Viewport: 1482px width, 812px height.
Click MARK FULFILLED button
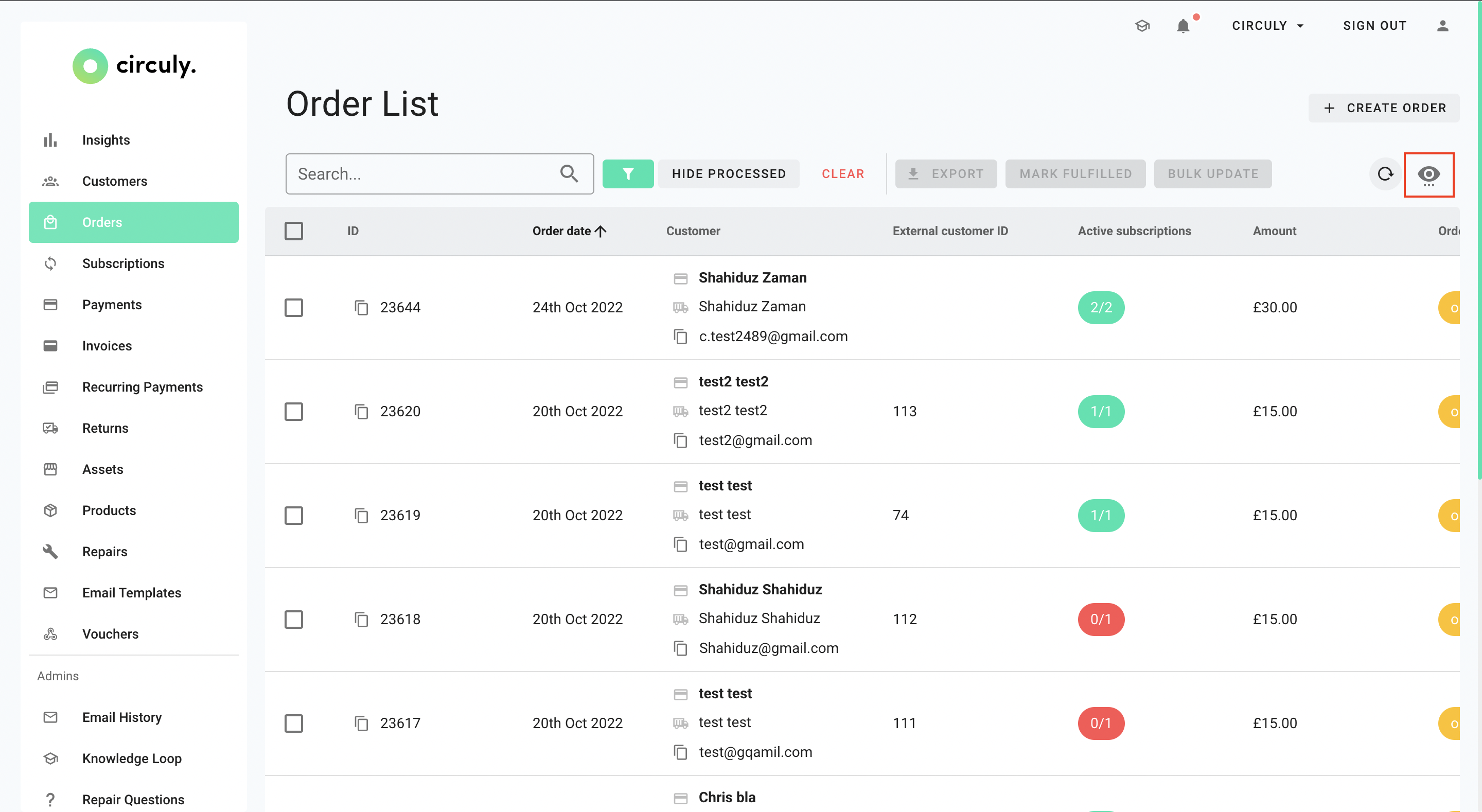pyautogui.click(x=1075, y=174)
